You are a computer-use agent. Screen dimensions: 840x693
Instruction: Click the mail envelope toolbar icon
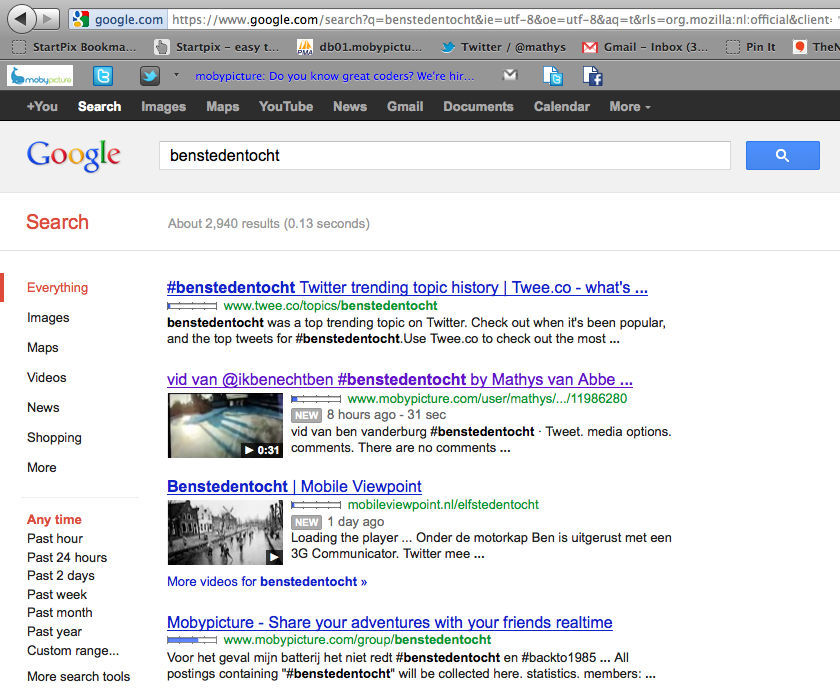510,76
